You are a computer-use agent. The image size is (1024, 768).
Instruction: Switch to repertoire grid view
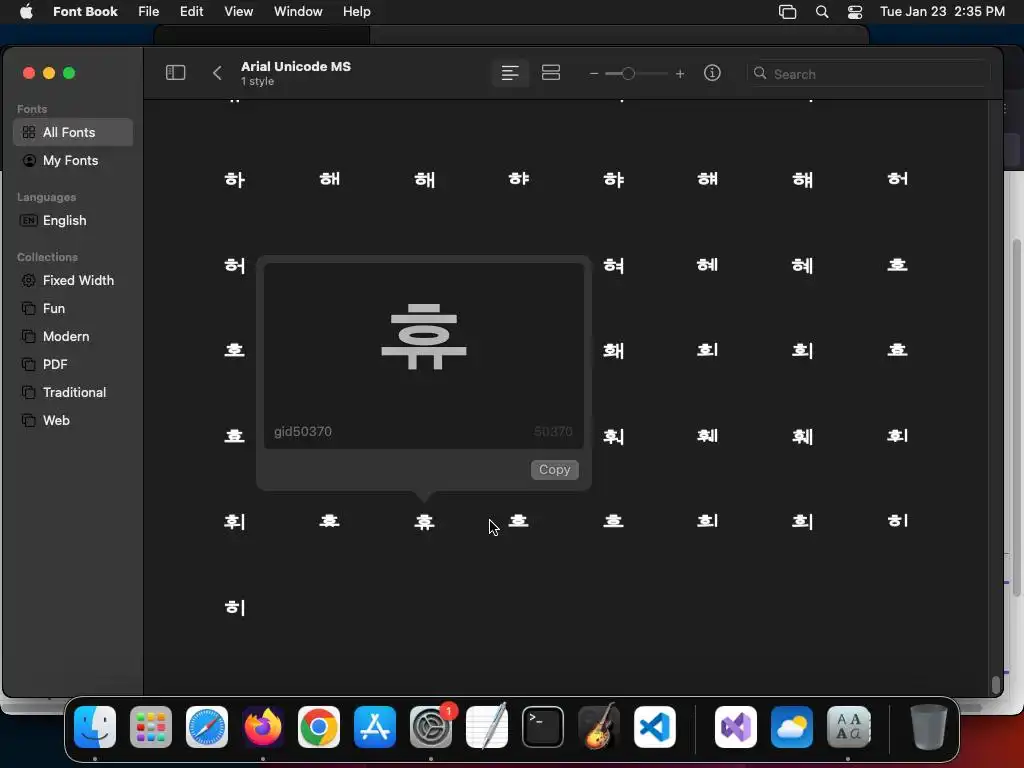coord(551,73)
